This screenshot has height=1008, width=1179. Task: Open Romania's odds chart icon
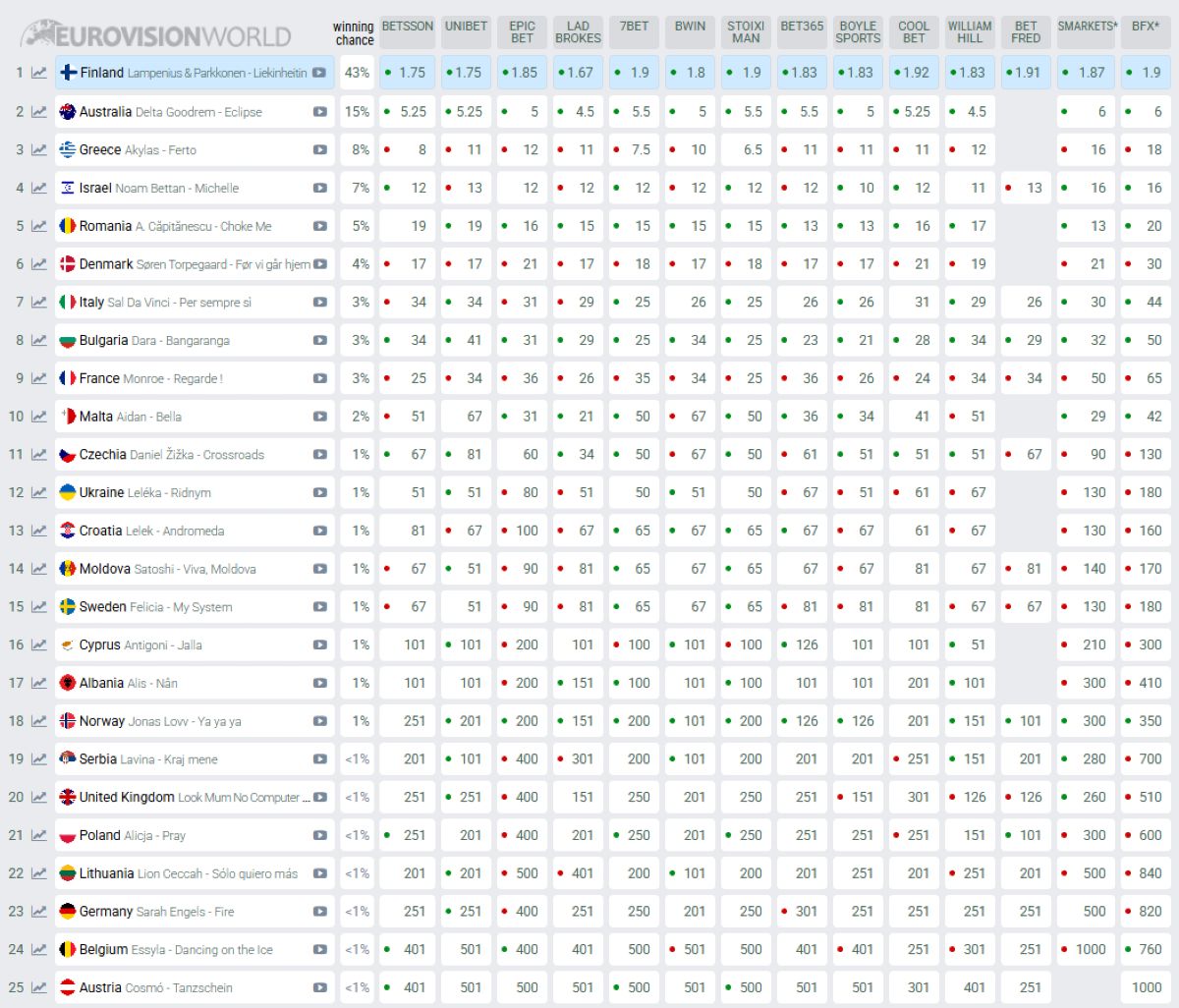tap(38, 226)
